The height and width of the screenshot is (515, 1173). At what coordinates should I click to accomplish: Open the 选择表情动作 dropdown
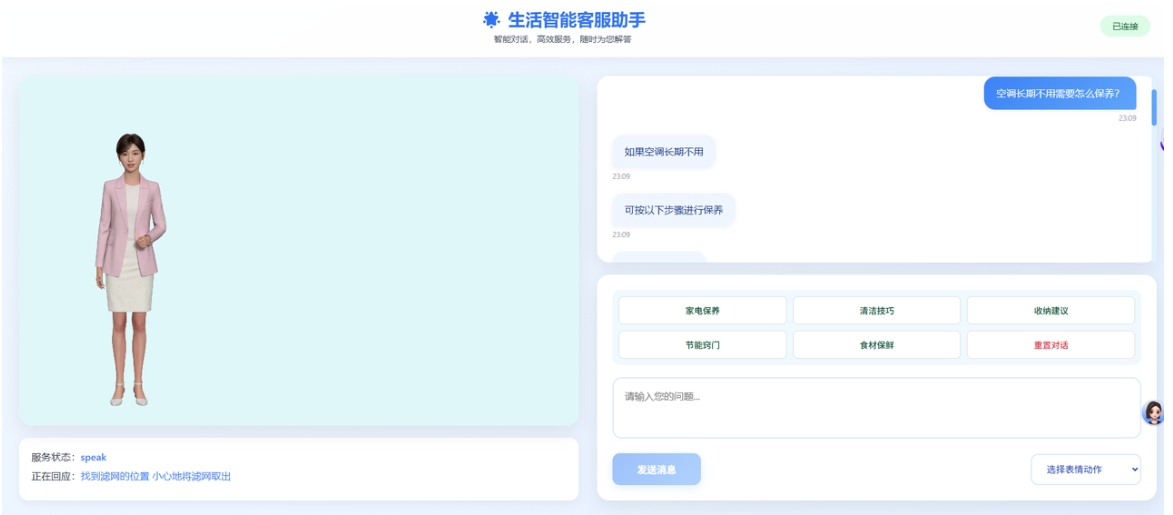tap(1085, 469)
